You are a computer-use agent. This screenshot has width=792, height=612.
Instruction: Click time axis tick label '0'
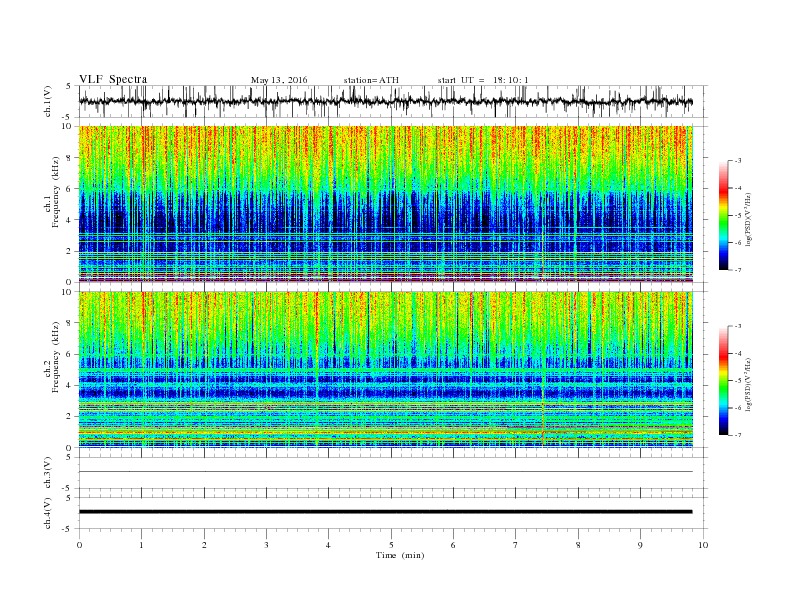79,545
